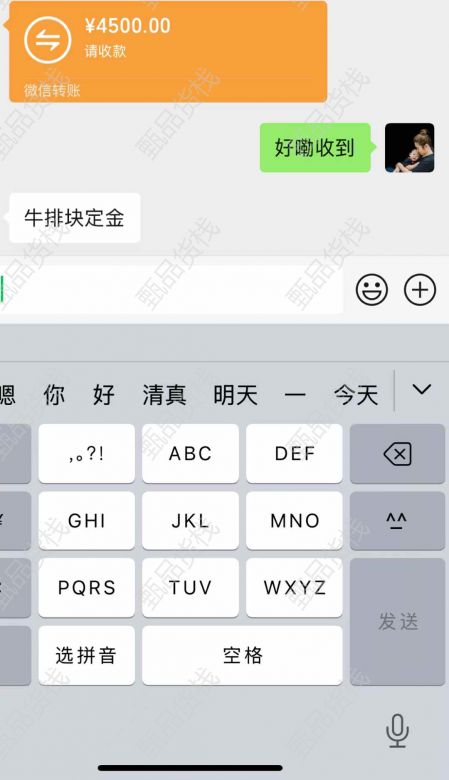Select candidate word 明天

[x=236, y=395]
